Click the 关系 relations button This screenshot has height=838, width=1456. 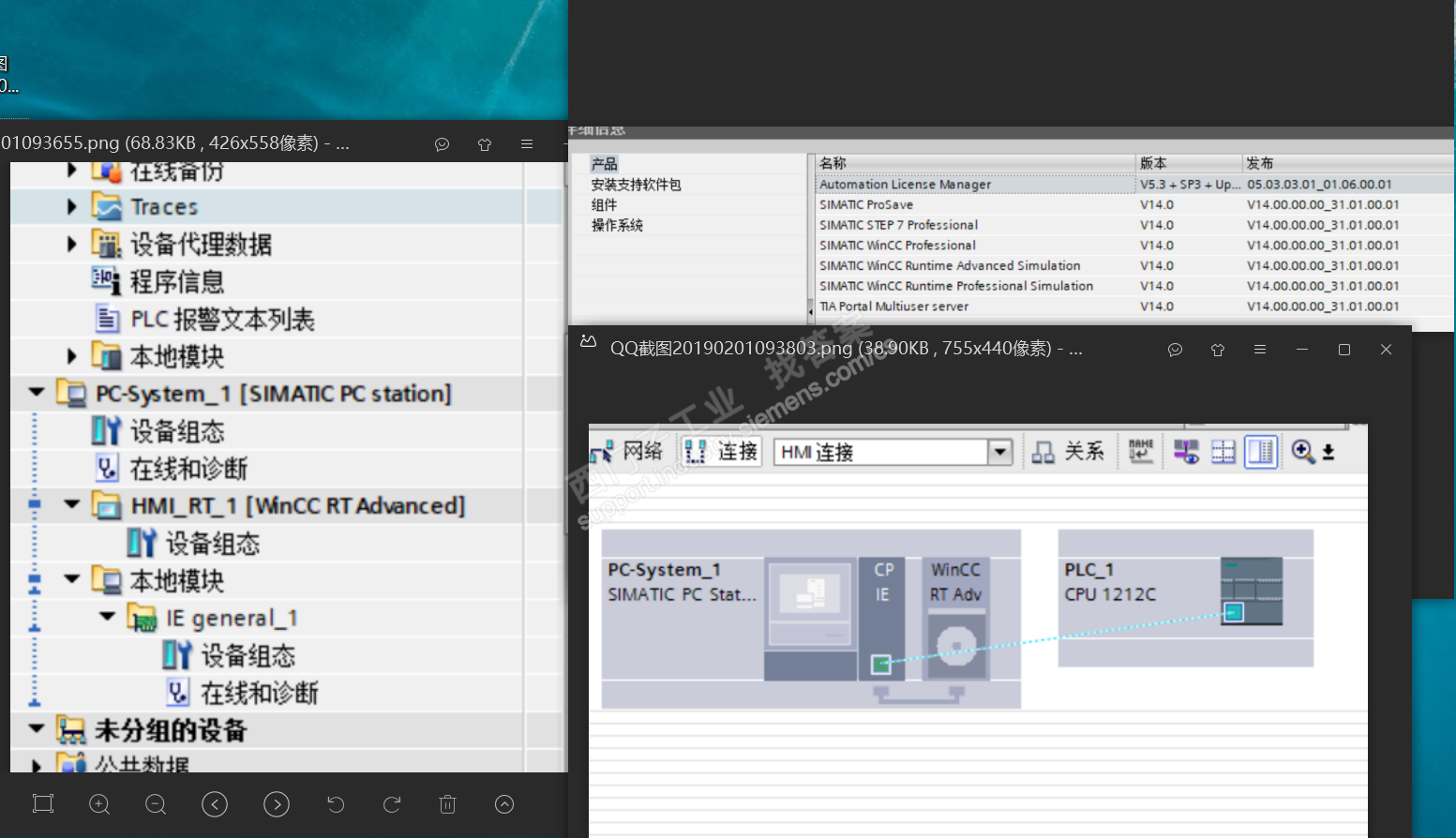tap(1069, 452)
